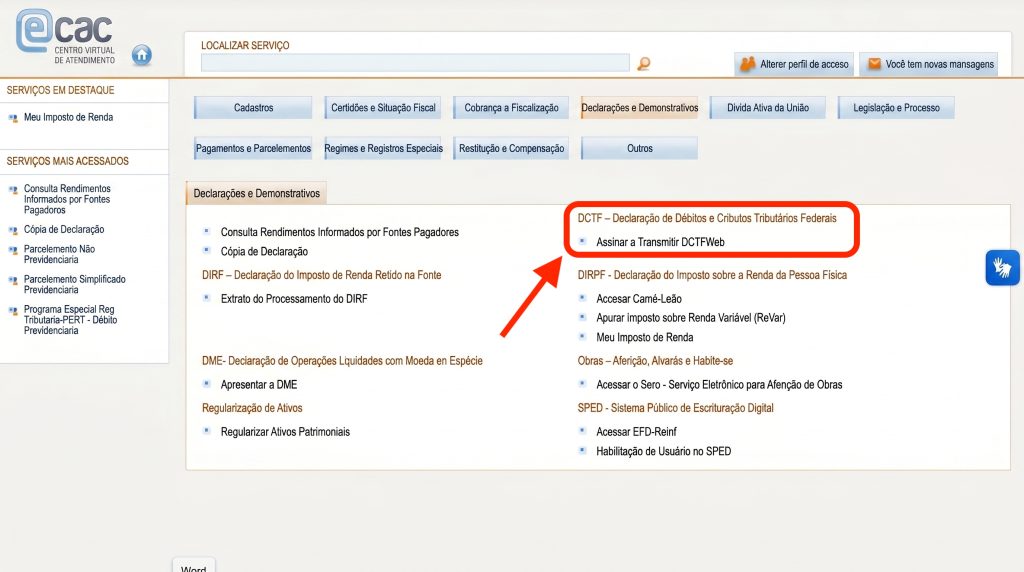Click Regularizar Ativos Patrimoniais link
The width and height of the screenshot is (1024, 572).
click(285, 432)
